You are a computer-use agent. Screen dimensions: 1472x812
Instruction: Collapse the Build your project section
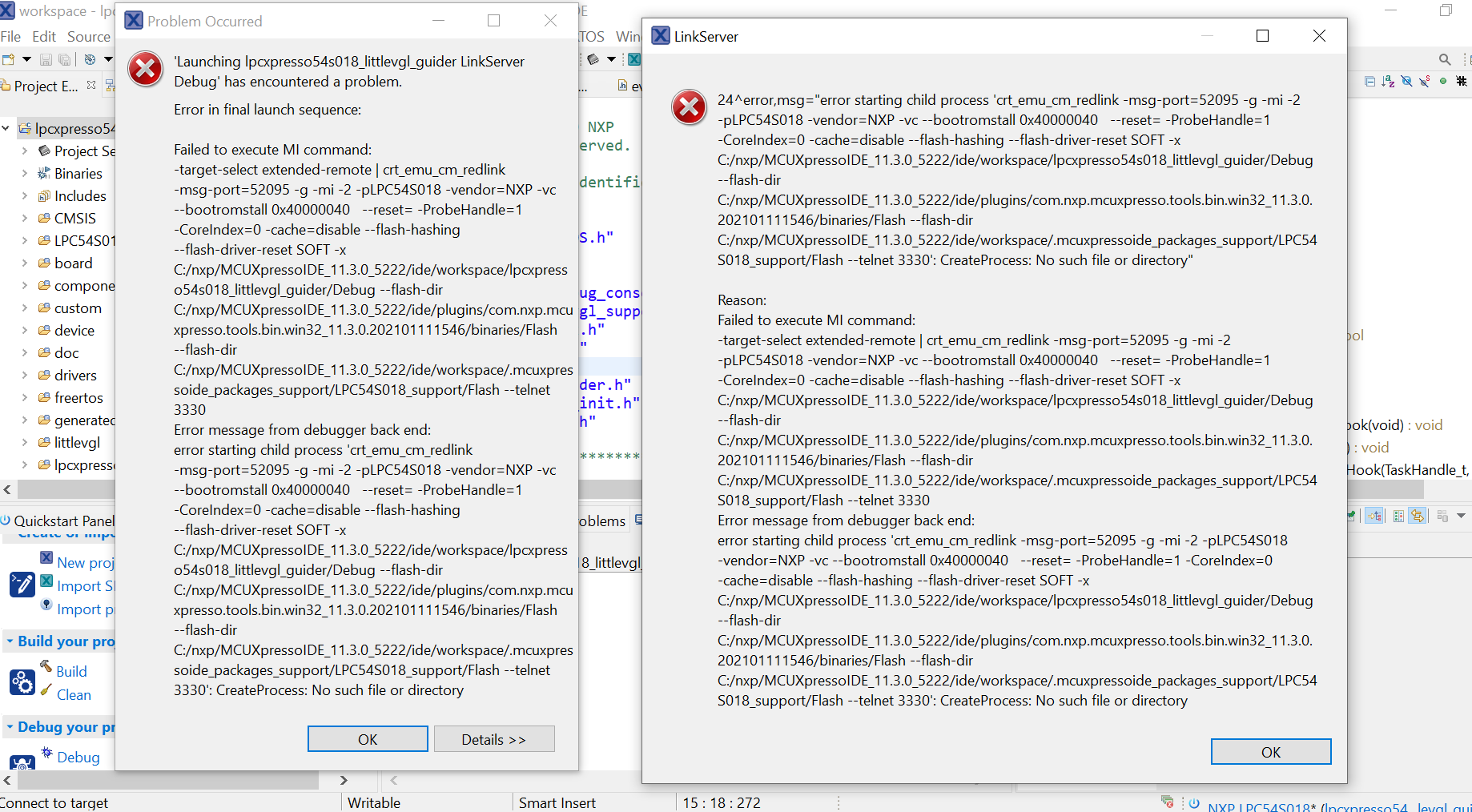pyautogui.click(x=10, y=641)
